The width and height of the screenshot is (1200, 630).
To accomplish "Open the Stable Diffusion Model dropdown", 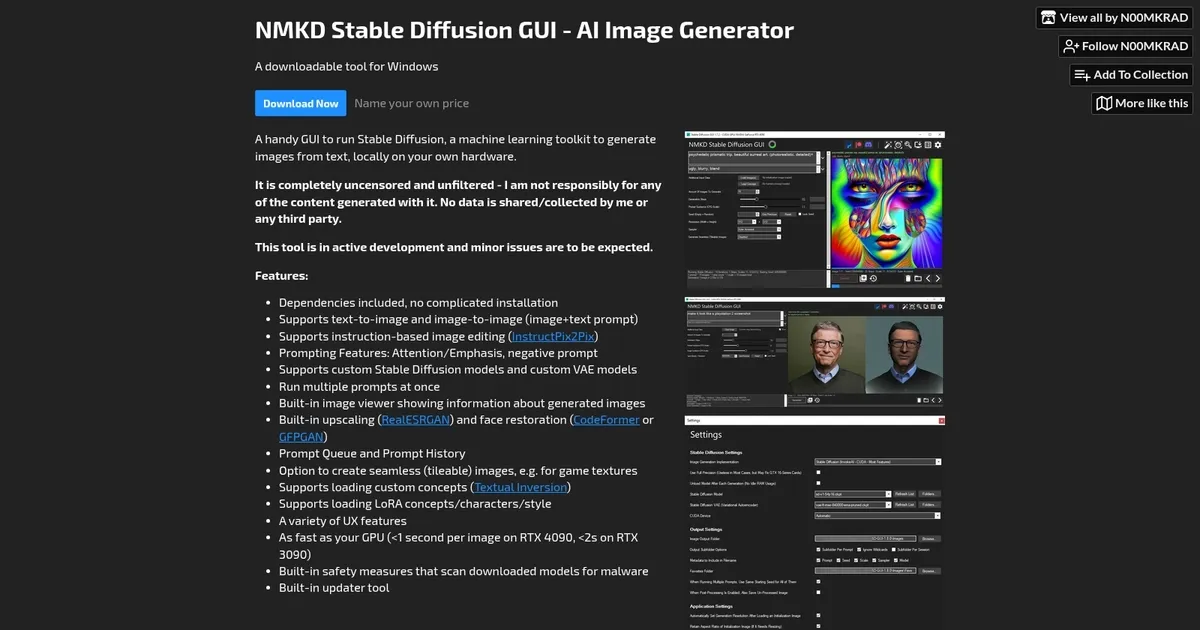I will pos(888,494).
